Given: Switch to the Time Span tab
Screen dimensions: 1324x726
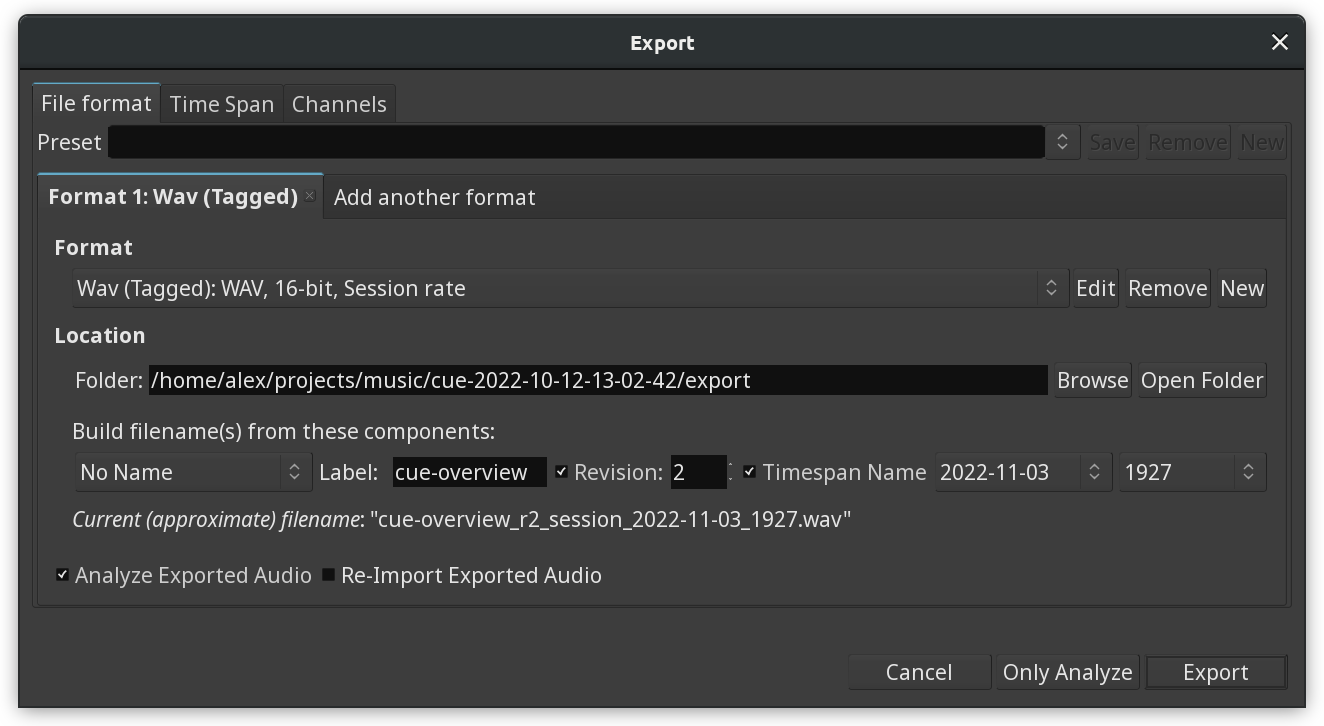Looking at the screenshot, I should 222,104.
